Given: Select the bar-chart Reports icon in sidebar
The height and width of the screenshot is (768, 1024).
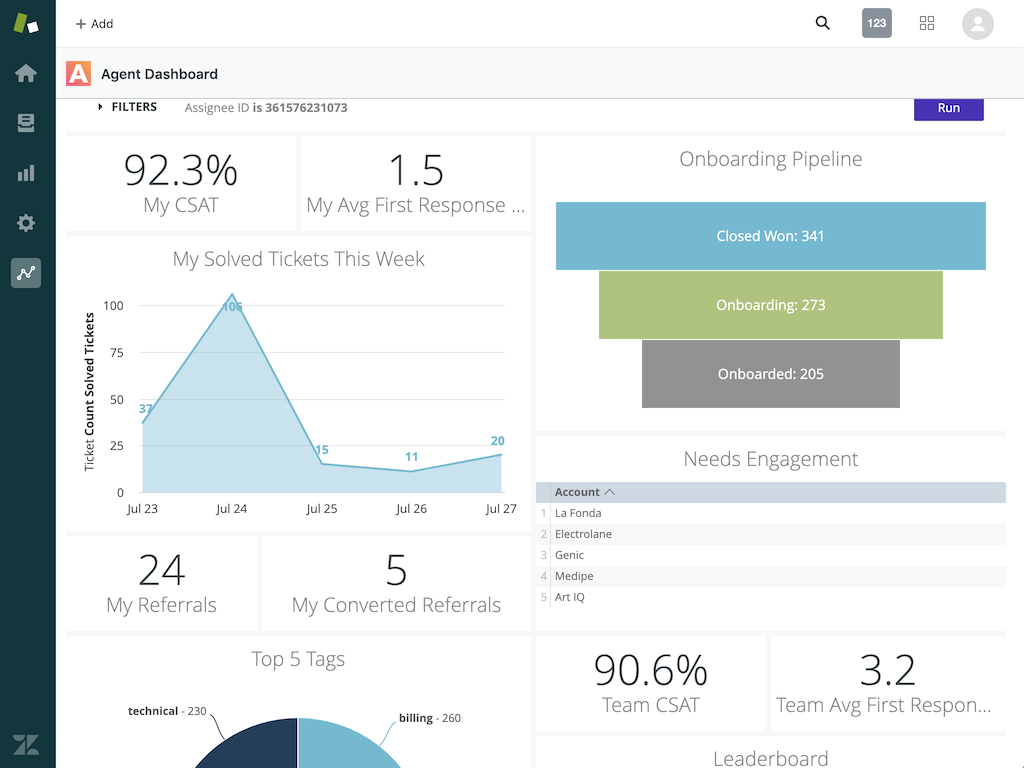Looking at the screenshot, I should [x=25, y=172].
